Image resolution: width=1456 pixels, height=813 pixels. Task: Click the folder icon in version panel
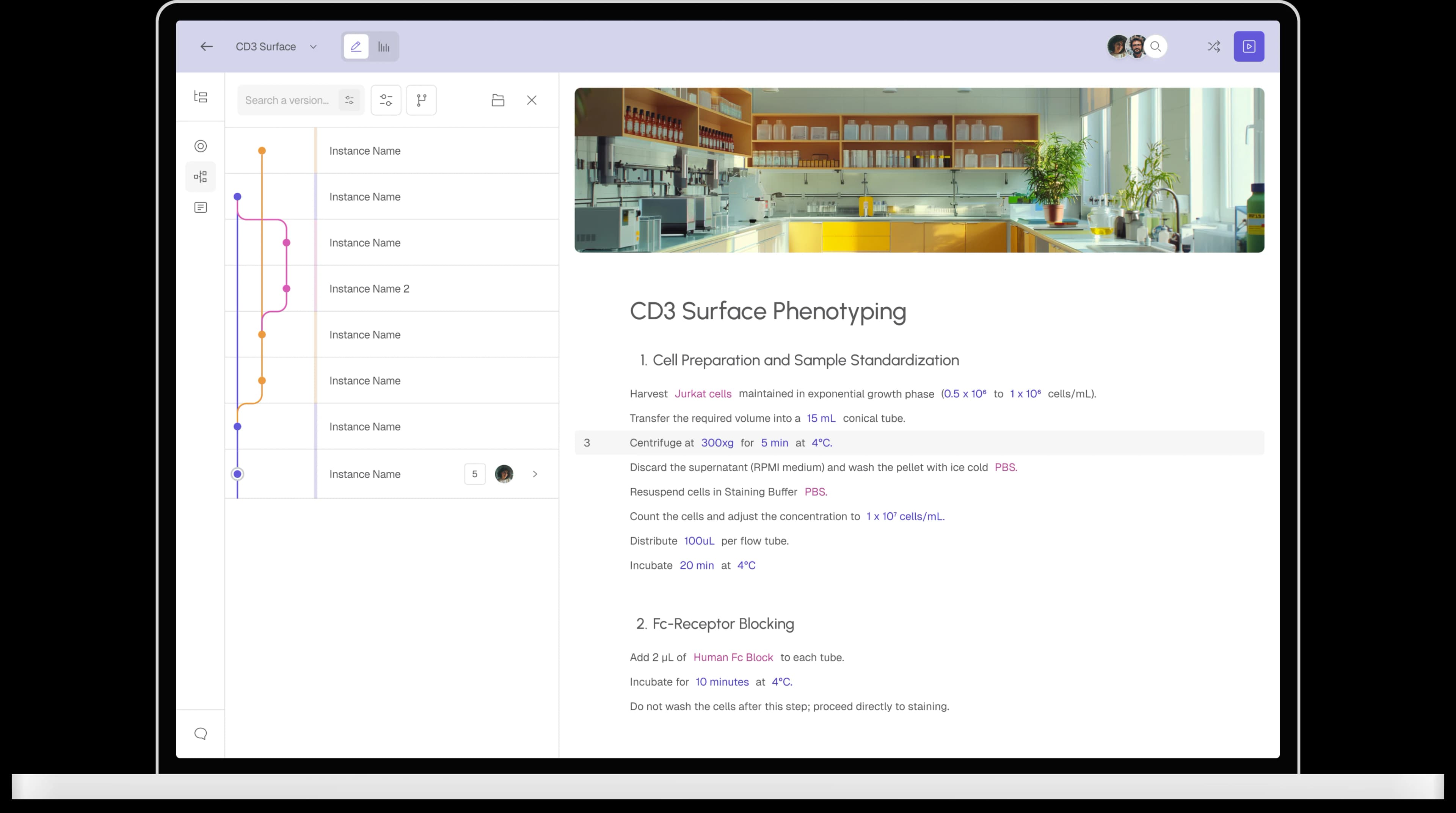498,100
